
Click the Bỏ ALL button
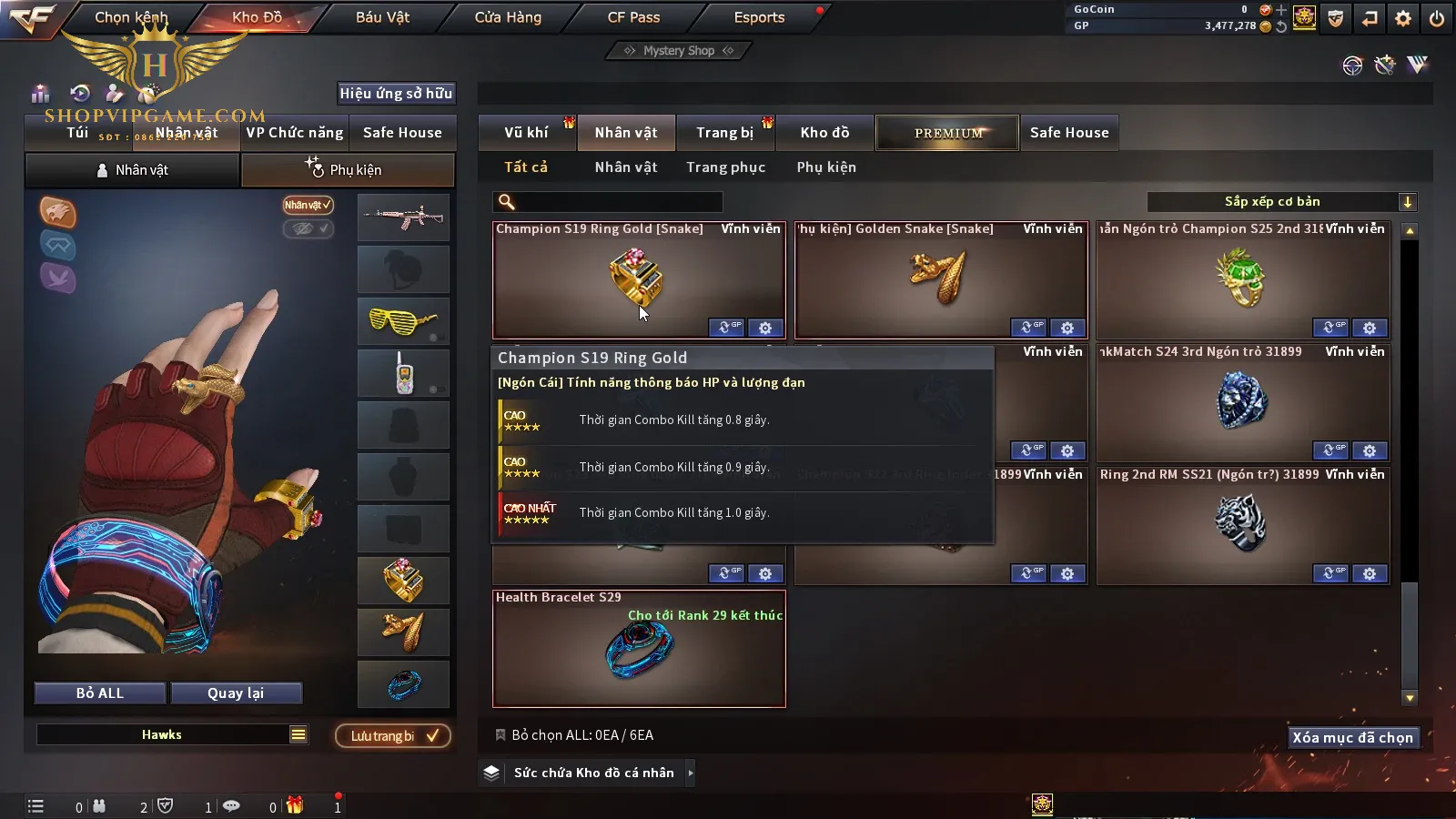click(100, 693)
